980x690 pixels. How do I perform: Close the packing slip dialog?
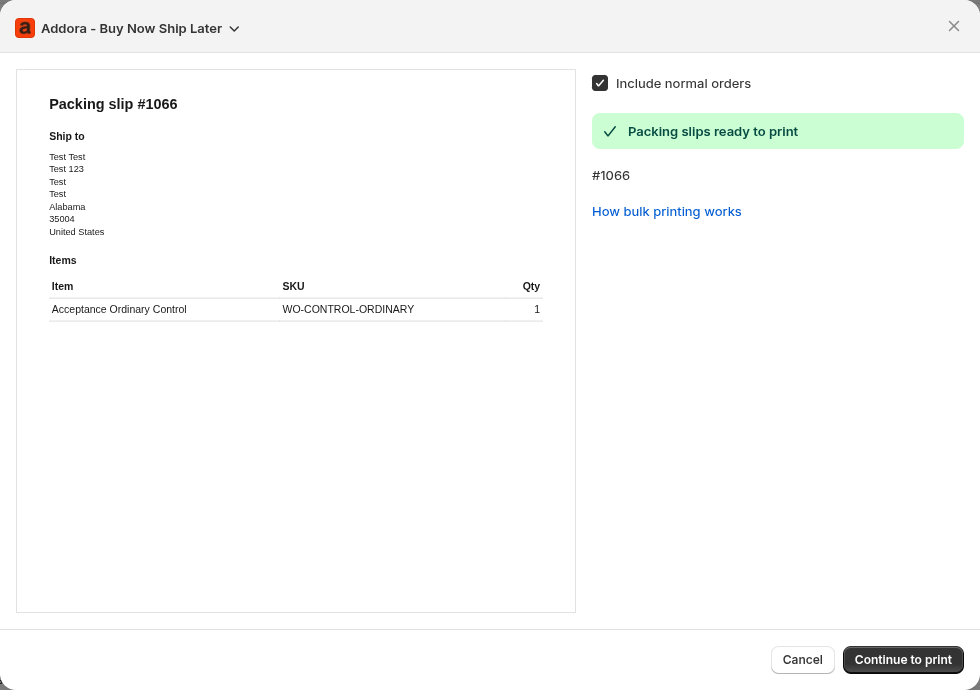(953, 26)
